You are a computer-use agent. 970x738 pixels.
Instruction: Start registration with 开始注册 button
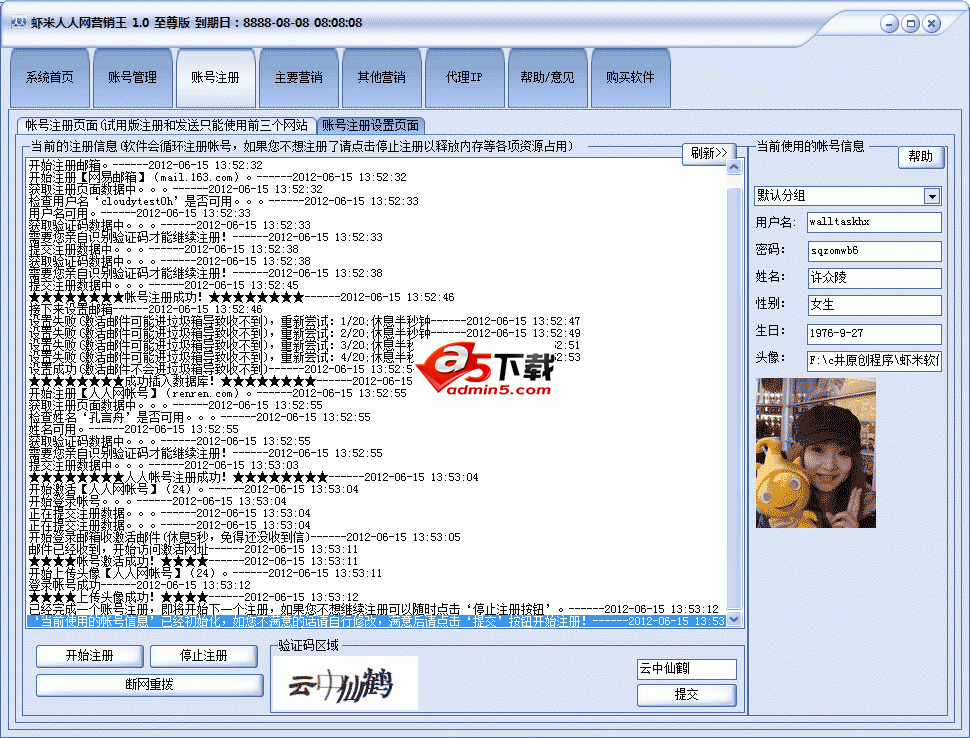tap(90, 656)
